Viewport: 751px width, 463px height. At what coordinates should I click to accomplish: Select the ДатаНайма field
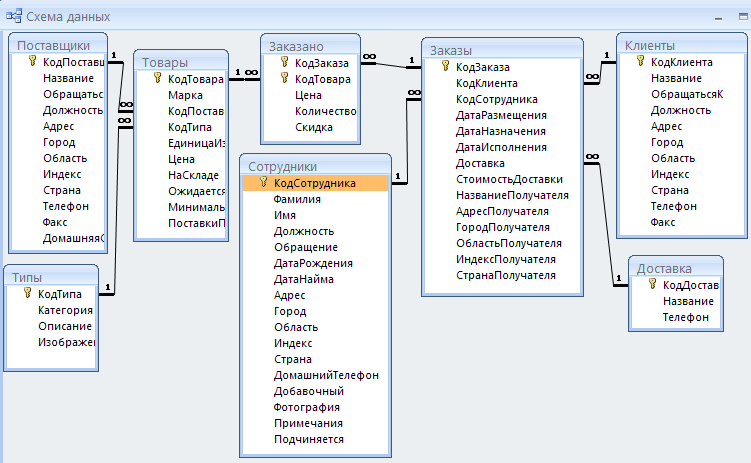click(x=304, y=279)
